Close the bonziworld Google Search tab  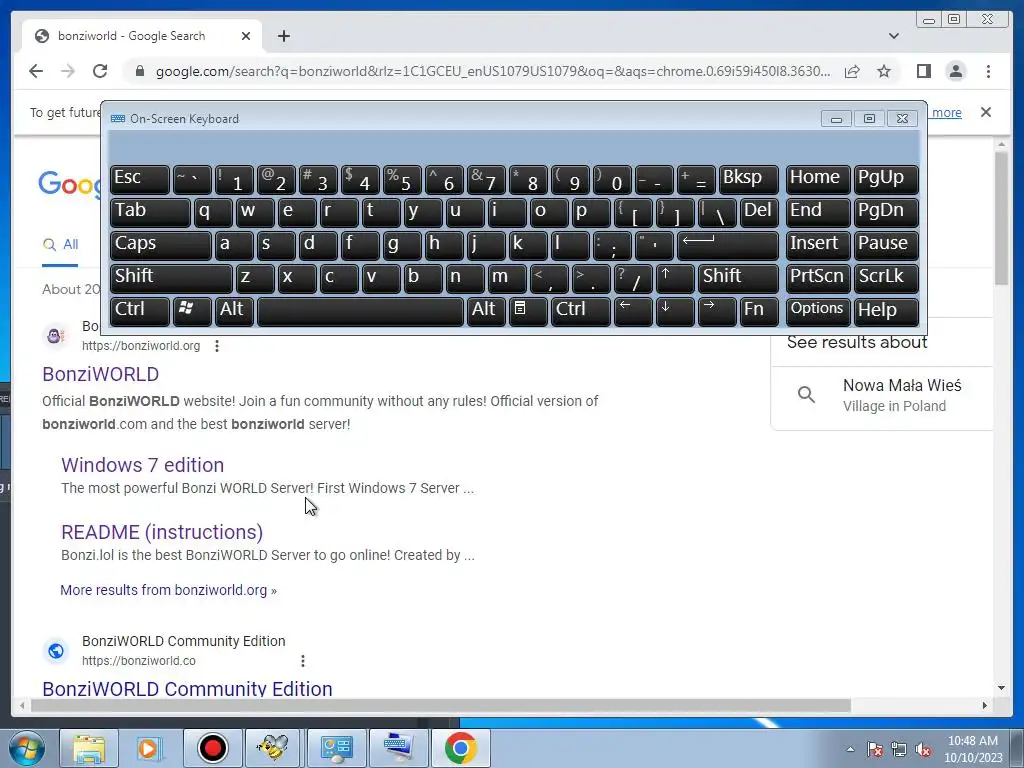pyautogui.click(x=246, y=36)
